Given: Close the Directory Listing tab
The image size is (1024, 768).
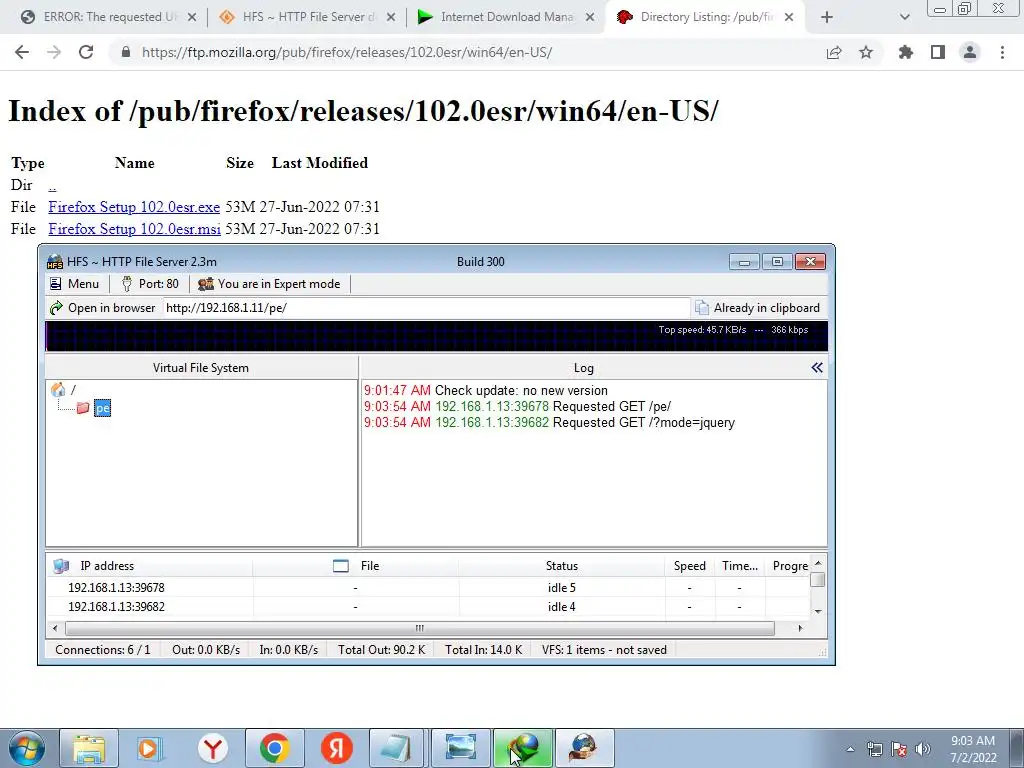Looking at the screenshot, I should 789,18.
